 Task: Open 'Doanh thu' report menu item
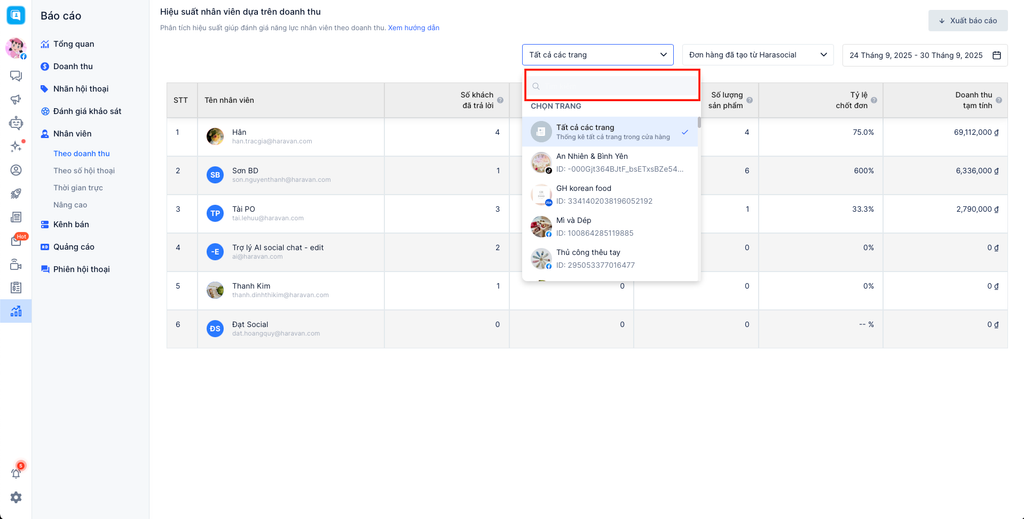(73, 67)
